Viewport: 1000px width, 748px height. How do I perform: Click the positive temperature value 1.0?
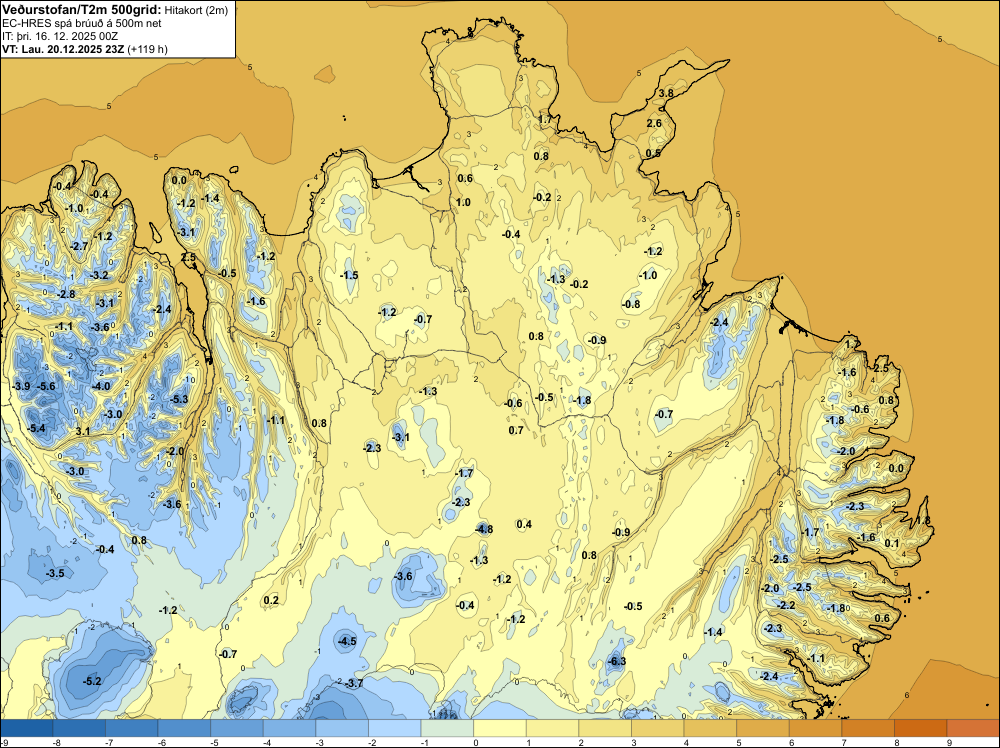point(463,202)
